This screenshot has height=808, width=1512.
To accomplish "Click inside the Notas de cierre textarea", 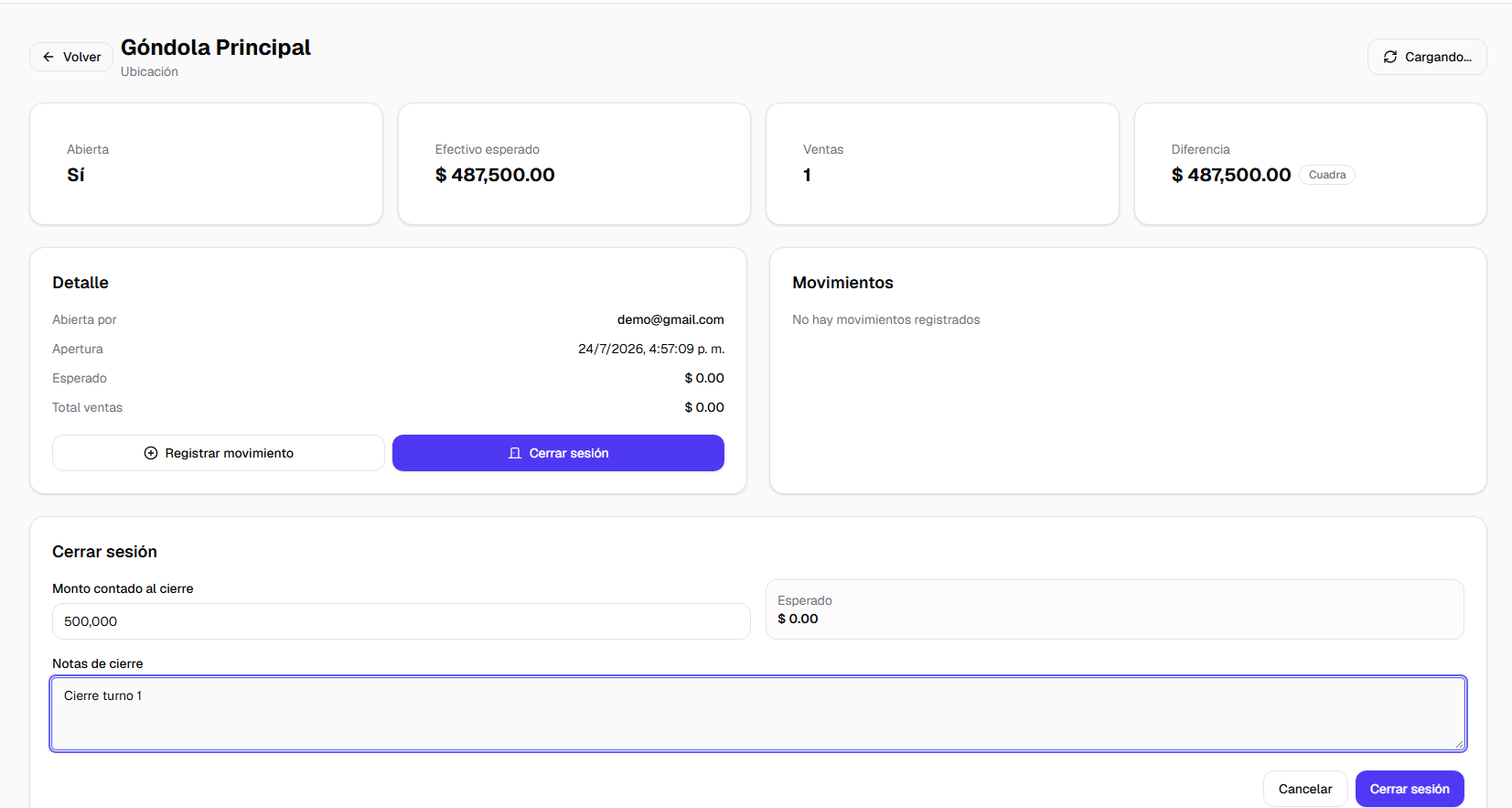I will click(758, 714).
